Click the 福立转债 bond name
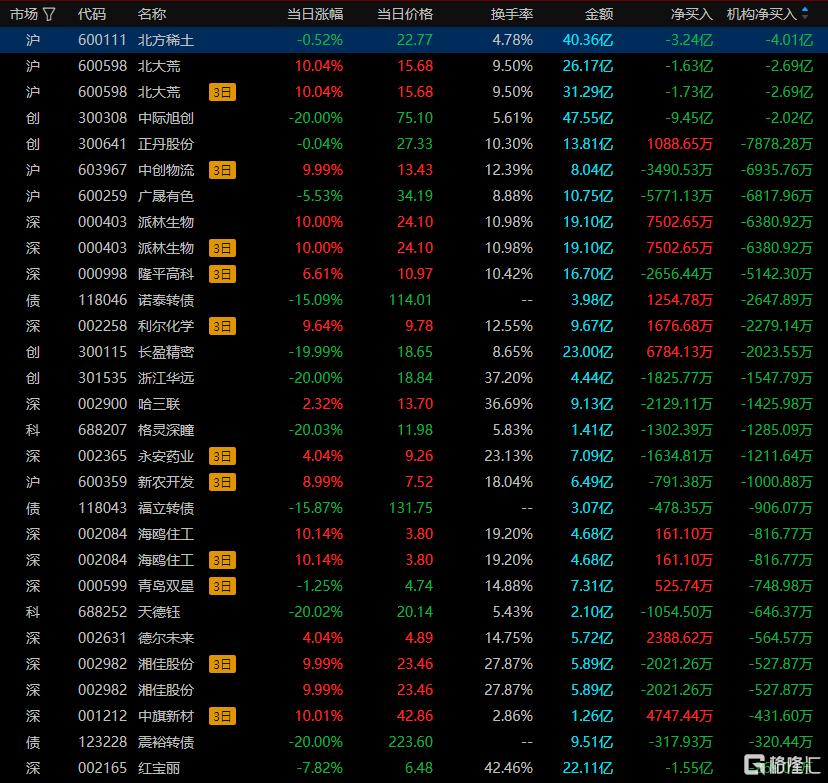The width and height of the screenshot is (828, 783). tap(166, 508)
